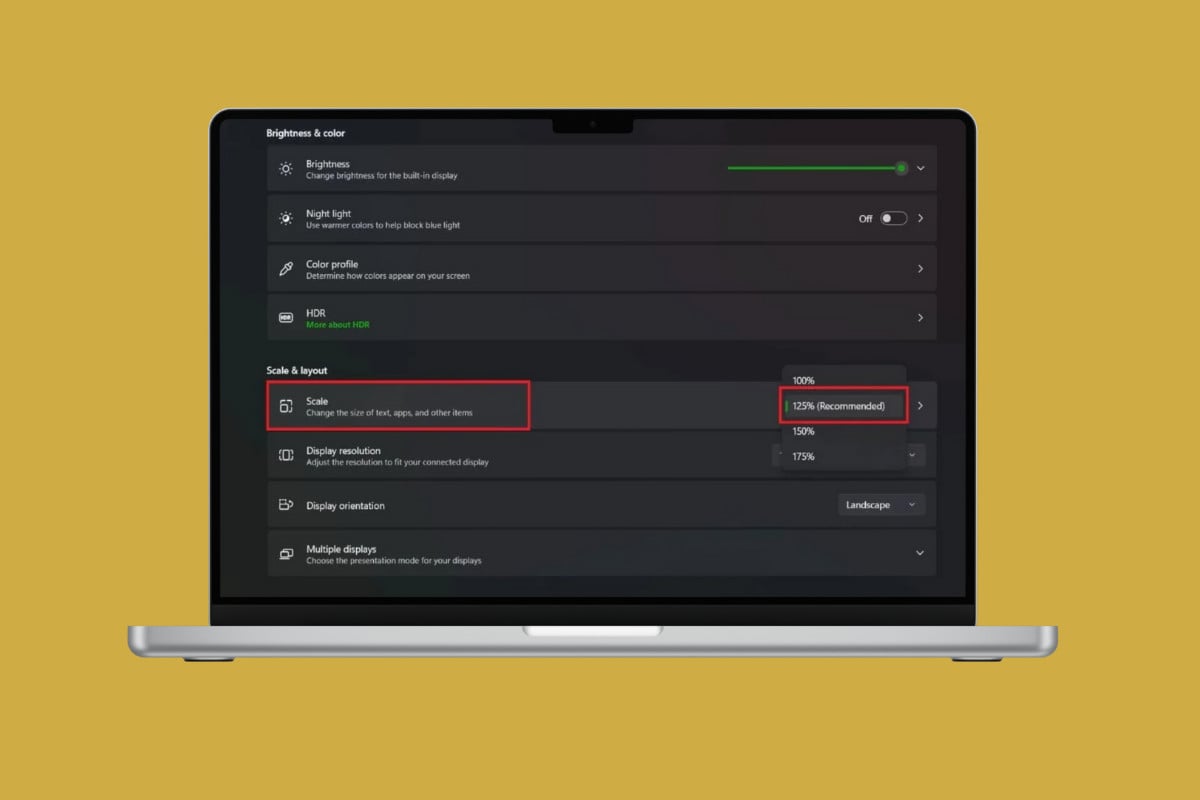Click 'Determine how colors appear on your screen'
This screenshot has width=1200, height=800.
pyautogui.click(x=388, y=276)
